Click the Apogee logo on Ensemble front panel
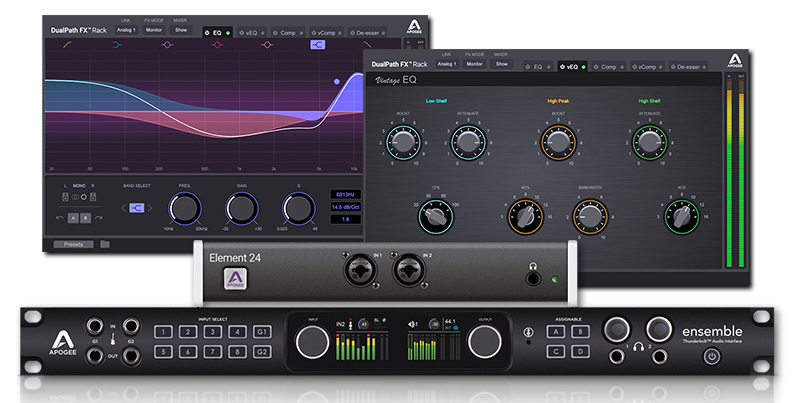This screenshot has height=403, width=800. [63, 342]
